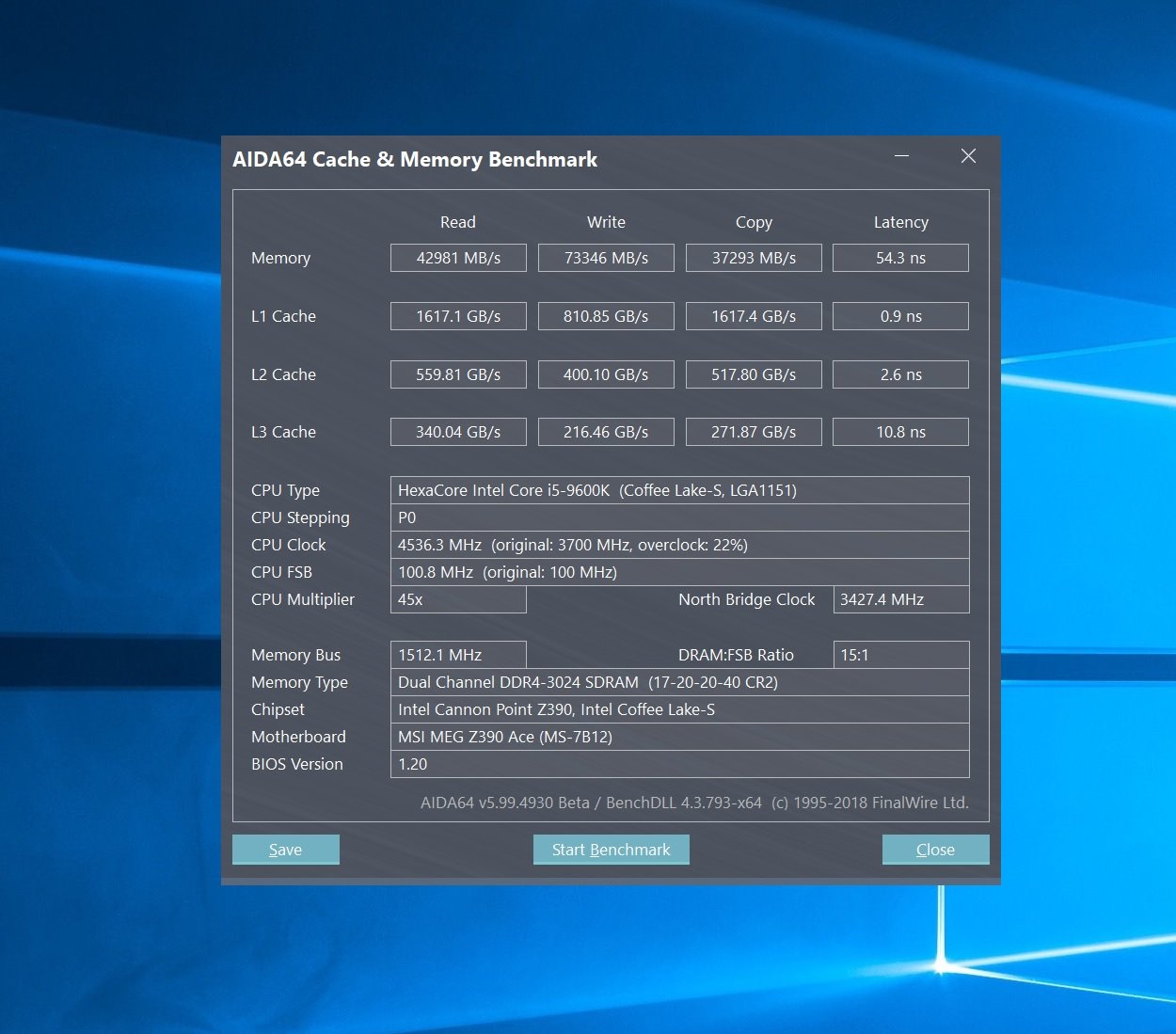
Task: Click the Close button at bottom
Action: (x=935, y=850)
